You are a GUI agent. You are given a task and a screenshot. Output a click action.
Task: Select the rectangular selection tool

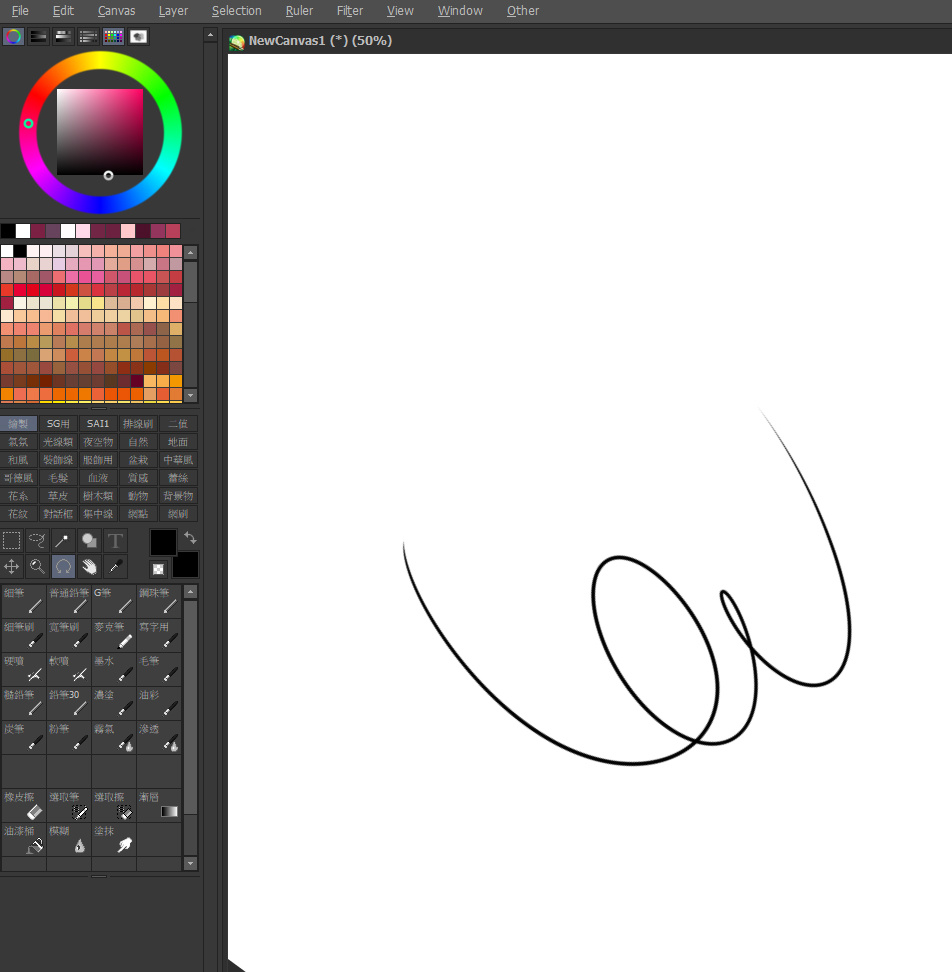pyautogui.click(x=12, y=541)
